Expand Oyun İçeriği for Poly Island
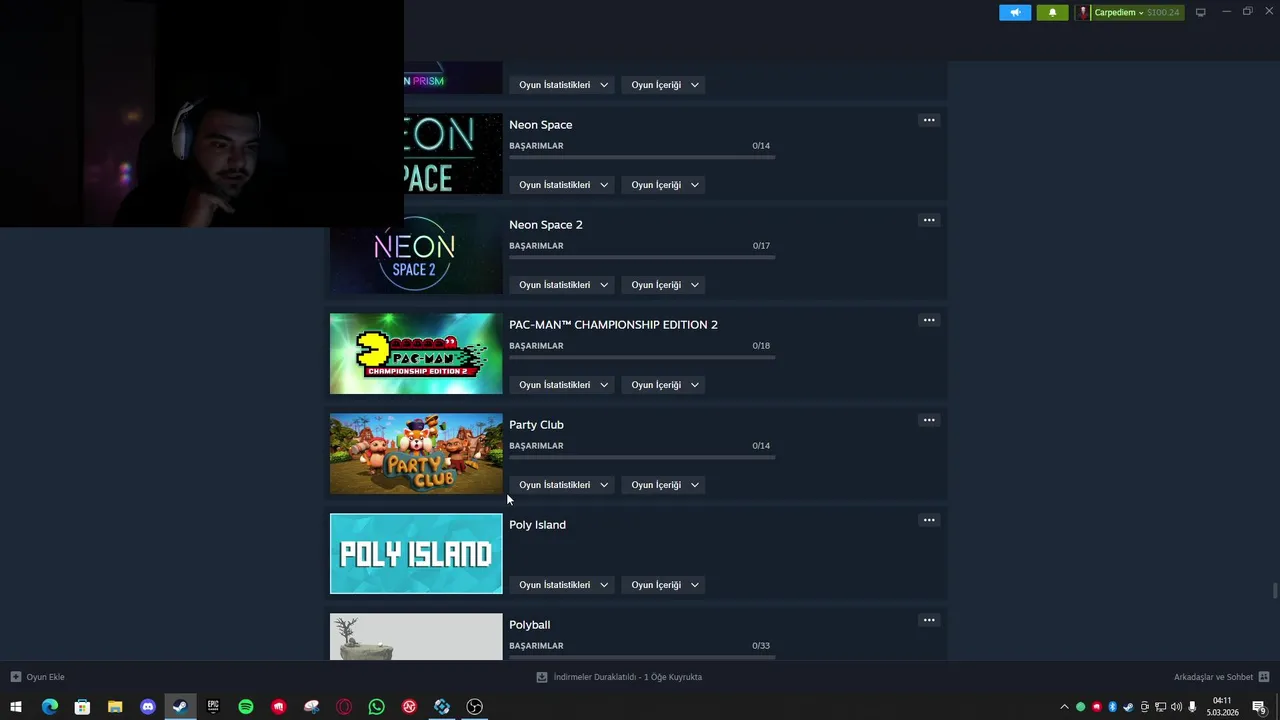This screenshot has height=720, width=1280. click(x=664, y=585)
